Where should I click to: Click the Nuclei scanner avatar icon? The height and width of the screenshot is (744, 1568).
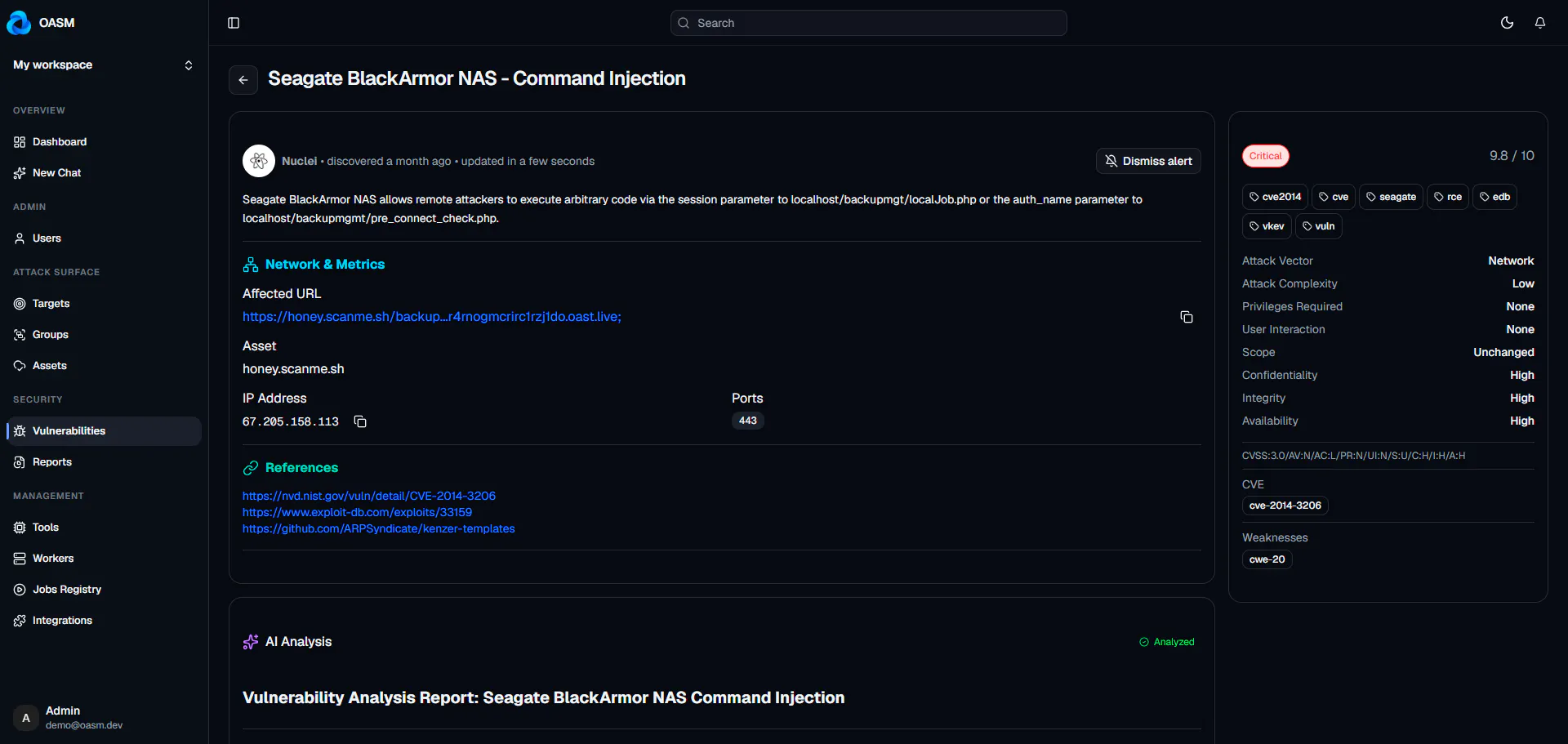tap(259, 161)
